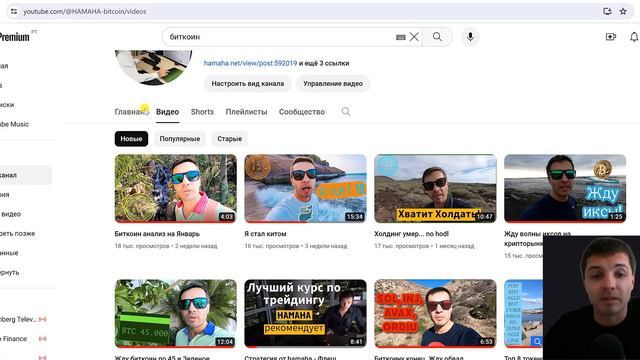Viewport: 640px width, 360px height.
Task: Start voice search with the microphone icon
Action: pyautogui.click(x=470, y=37)
